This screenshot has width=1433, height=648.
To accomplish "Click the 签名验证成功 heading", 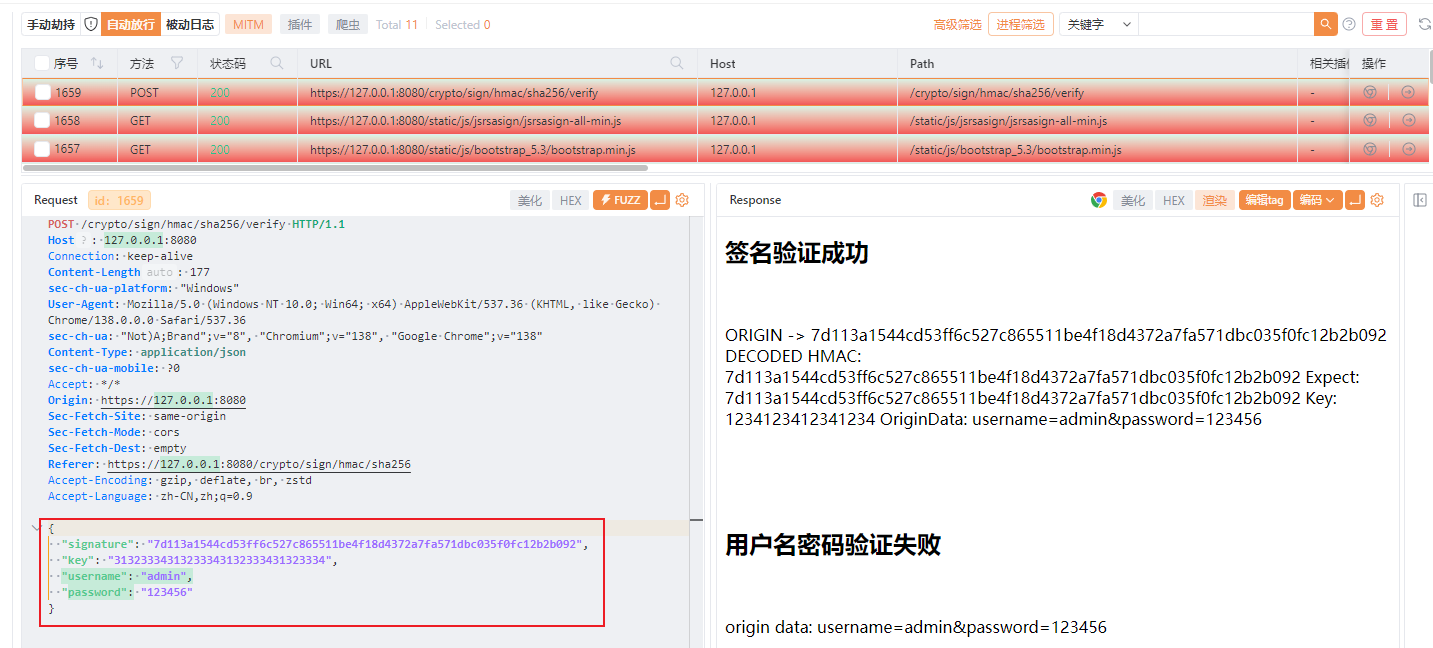I will [x=797, y=253].
